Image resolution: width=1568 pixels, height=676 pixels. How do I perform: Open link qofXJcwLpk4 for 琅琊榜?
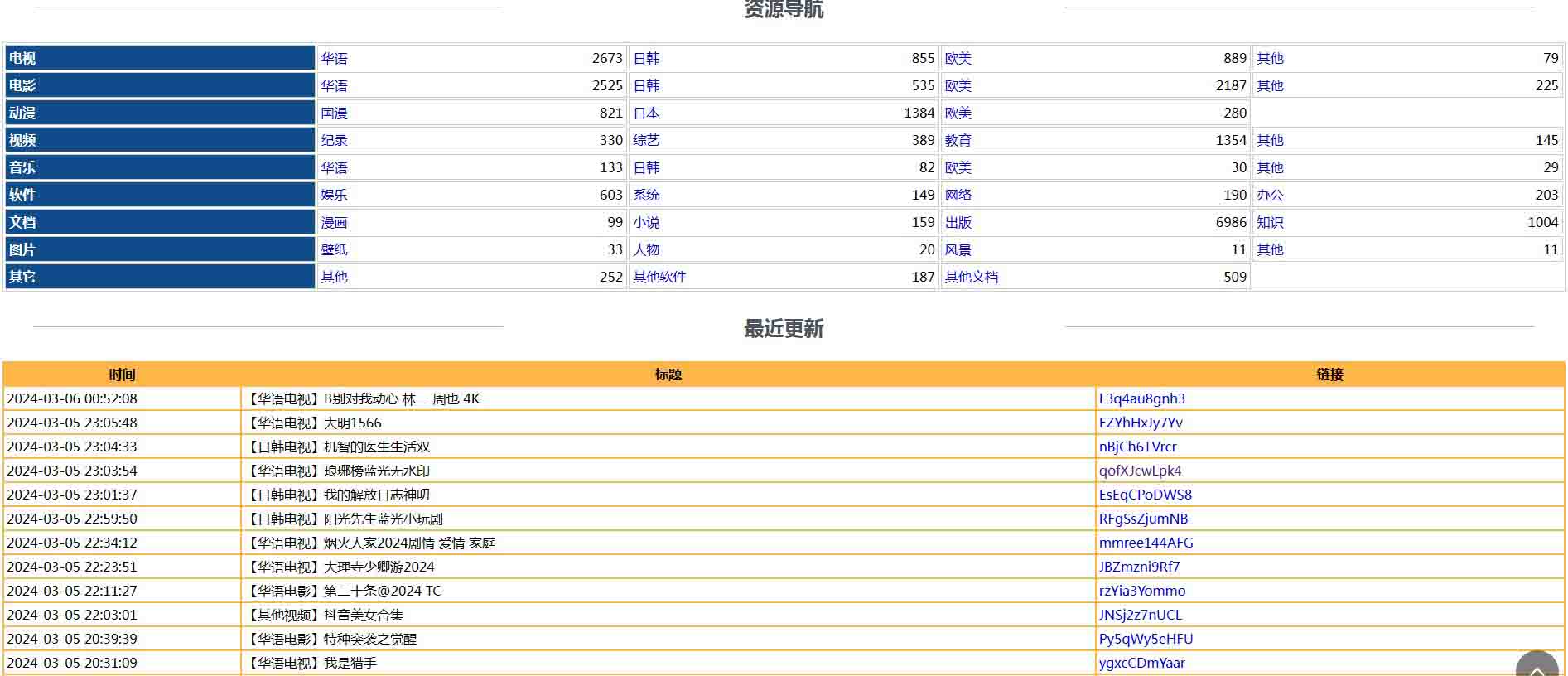[1140, 471]
